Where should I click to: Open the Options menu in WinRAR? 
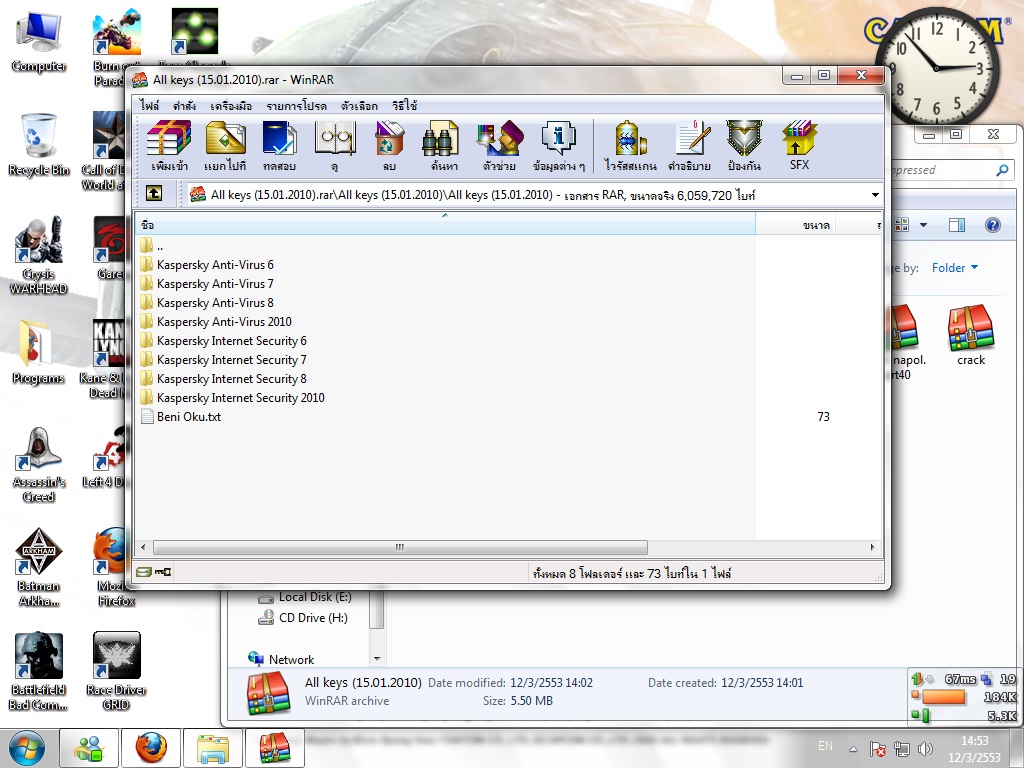359,105
